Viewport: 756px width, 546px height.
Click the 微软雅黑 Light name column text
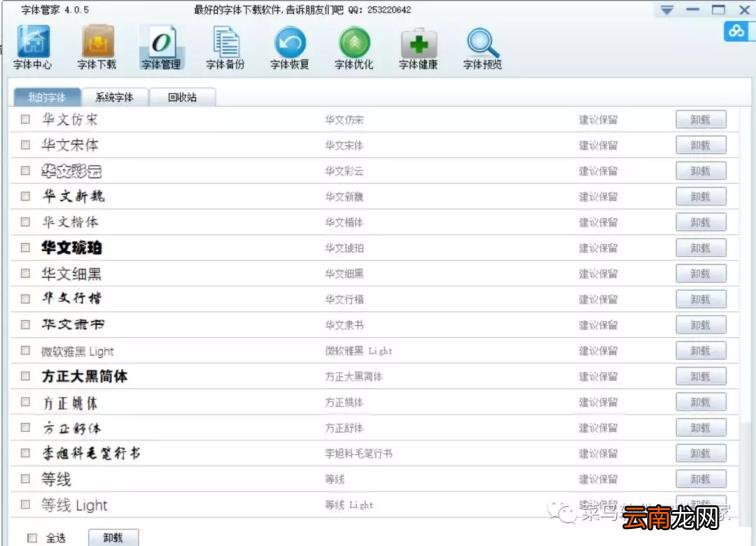359,351
